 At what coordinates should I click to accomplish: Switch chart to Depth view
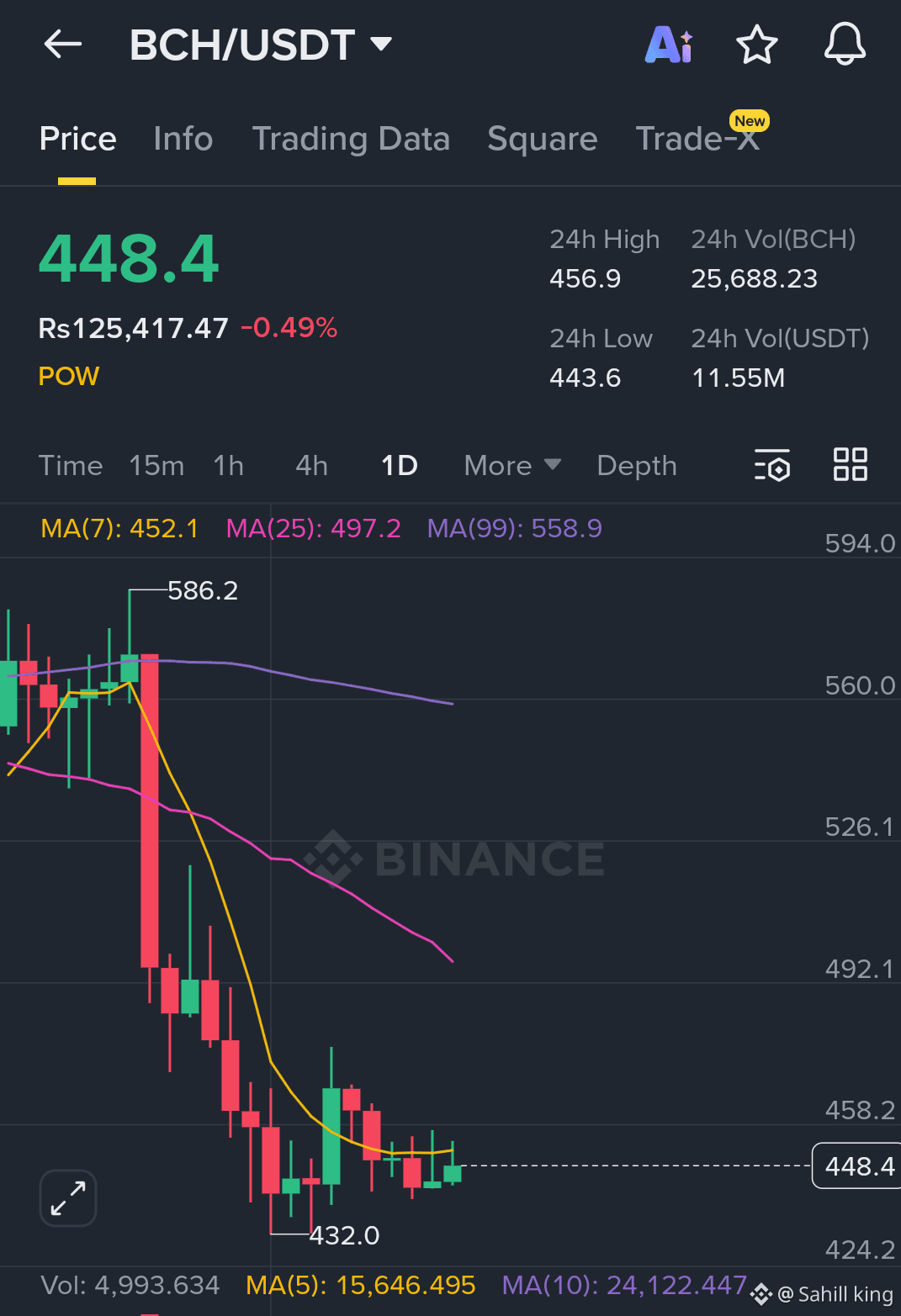637,465
